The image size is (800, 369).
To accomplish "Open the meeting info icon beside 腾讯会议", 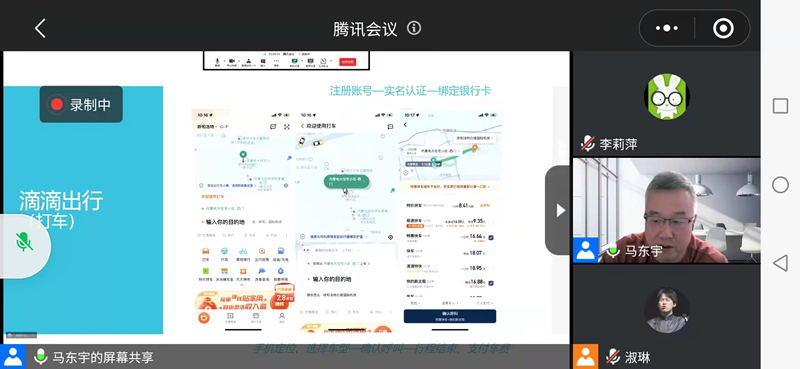I will [x=414, y=28].
